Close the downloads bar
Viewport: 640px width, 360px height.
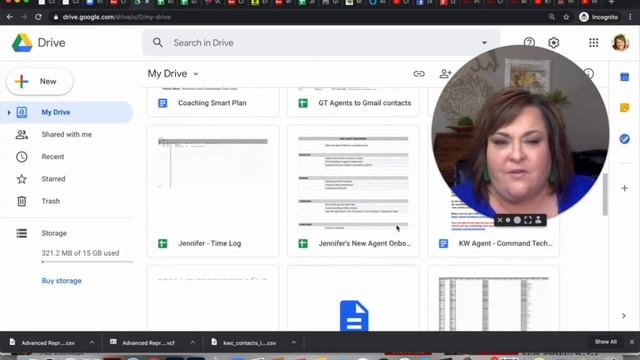click(632, 342)
